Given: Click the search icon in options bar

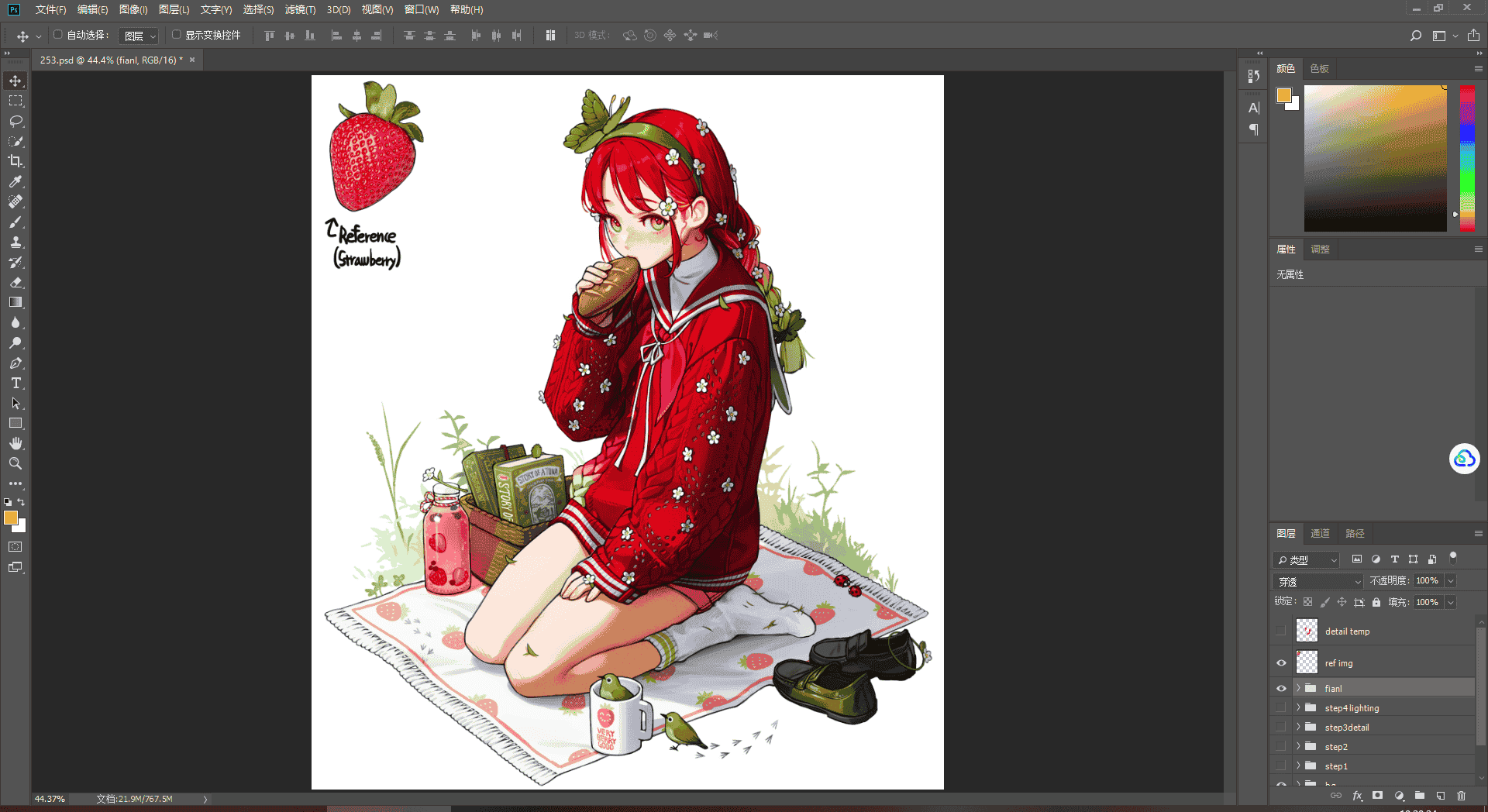Looking at the screenshot, I should [x=1415, y=36].
